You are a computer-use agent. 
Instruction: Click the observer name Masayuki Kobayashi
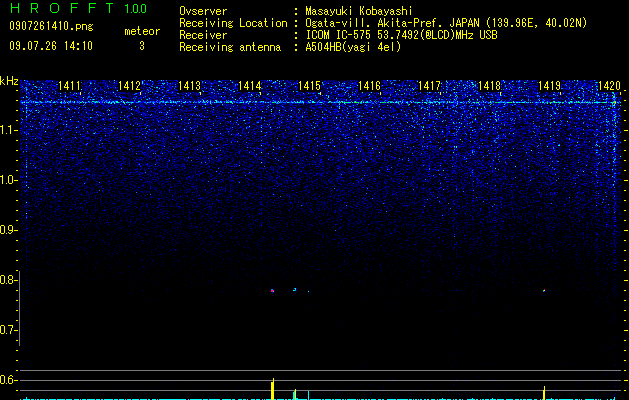pyautogui.click(x=359, y=11)
